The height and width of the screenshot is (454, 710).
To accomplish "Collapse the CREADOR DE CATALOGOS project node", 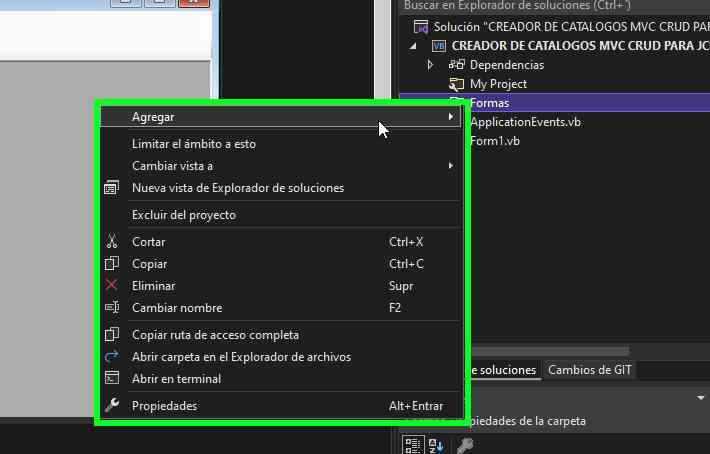I will pos(414,46).
